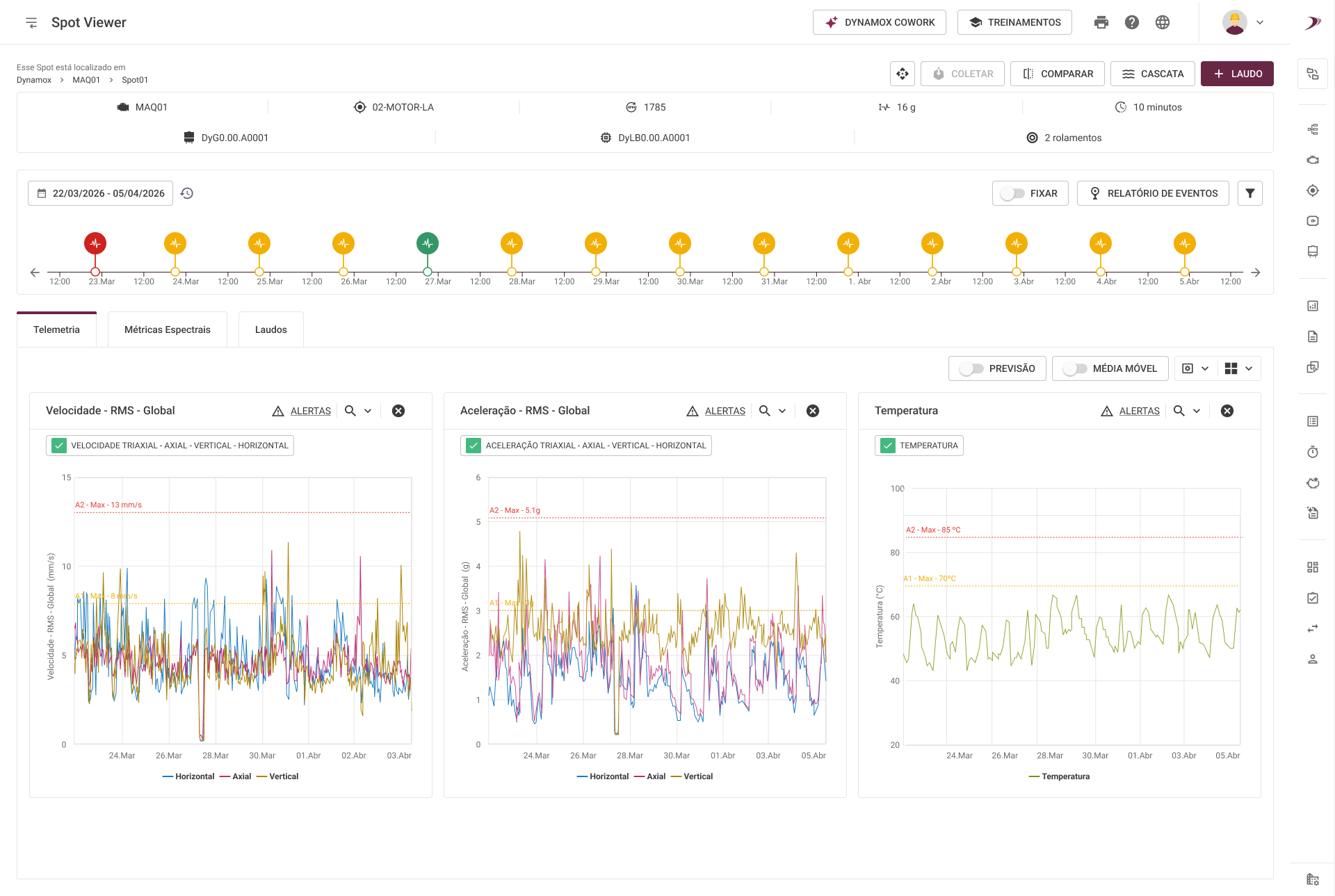Expand the zoom dropdown chevron on the Temperatura chart
The height and width of the screenshot is (896, 1335).
pos(1197,411)
